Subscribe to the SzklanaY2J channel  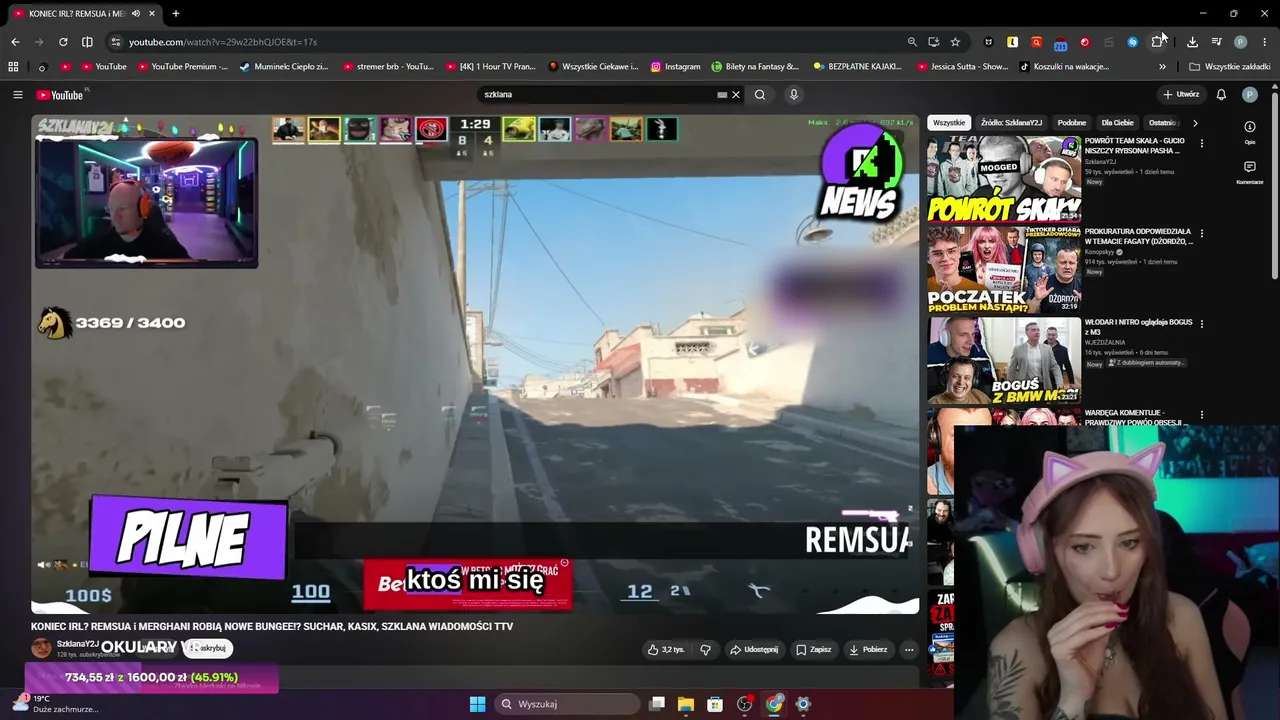(209, 648)
